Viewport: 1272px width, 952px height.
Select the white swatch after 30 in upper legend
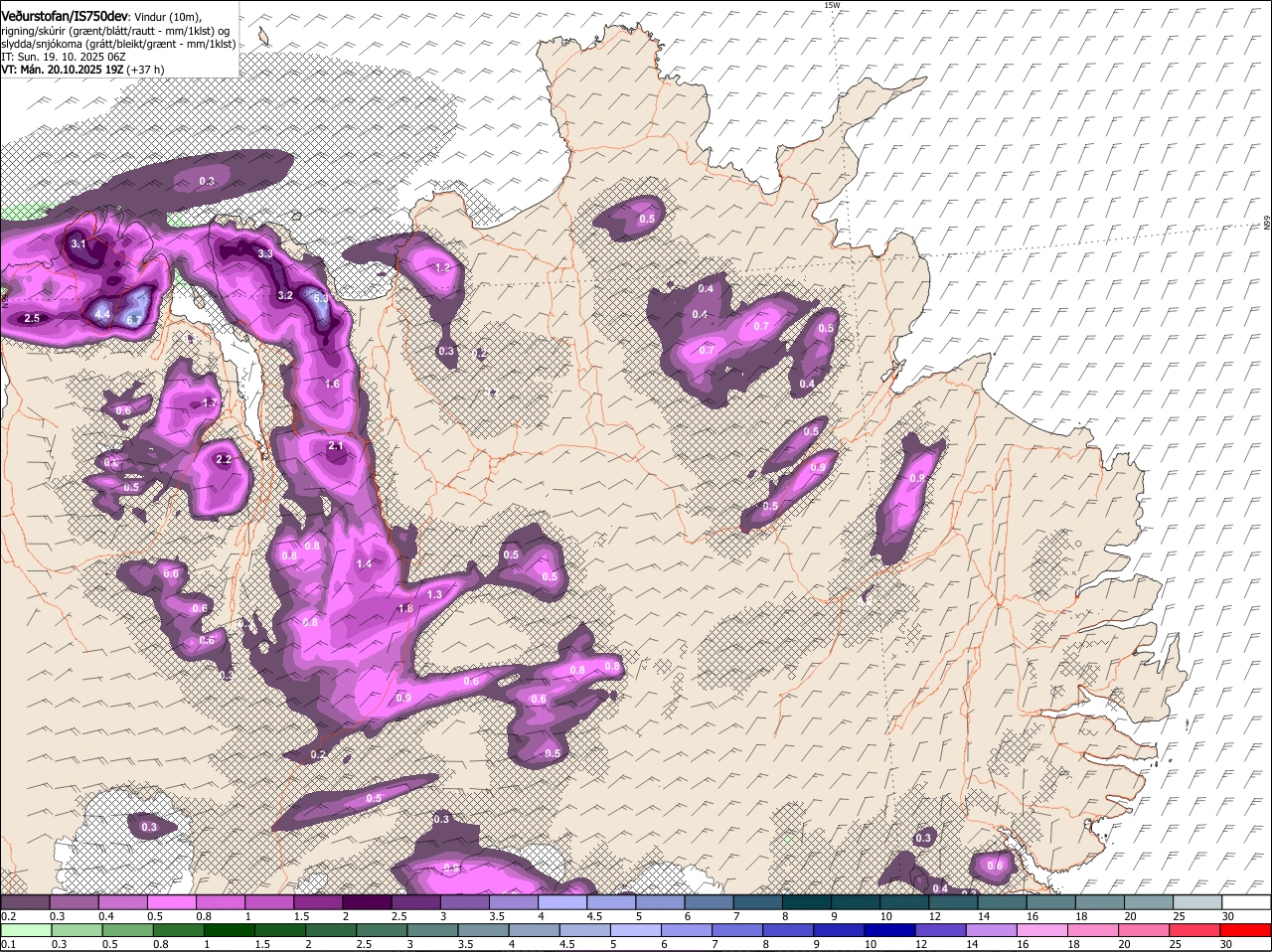tap(1247, 902)
